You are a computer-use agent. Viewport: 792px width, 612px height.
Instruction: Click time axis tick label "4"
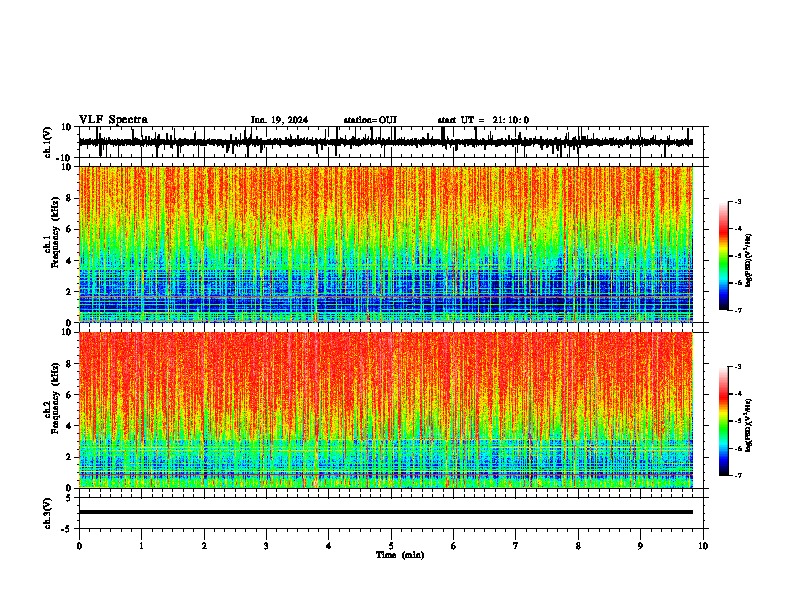329,546
